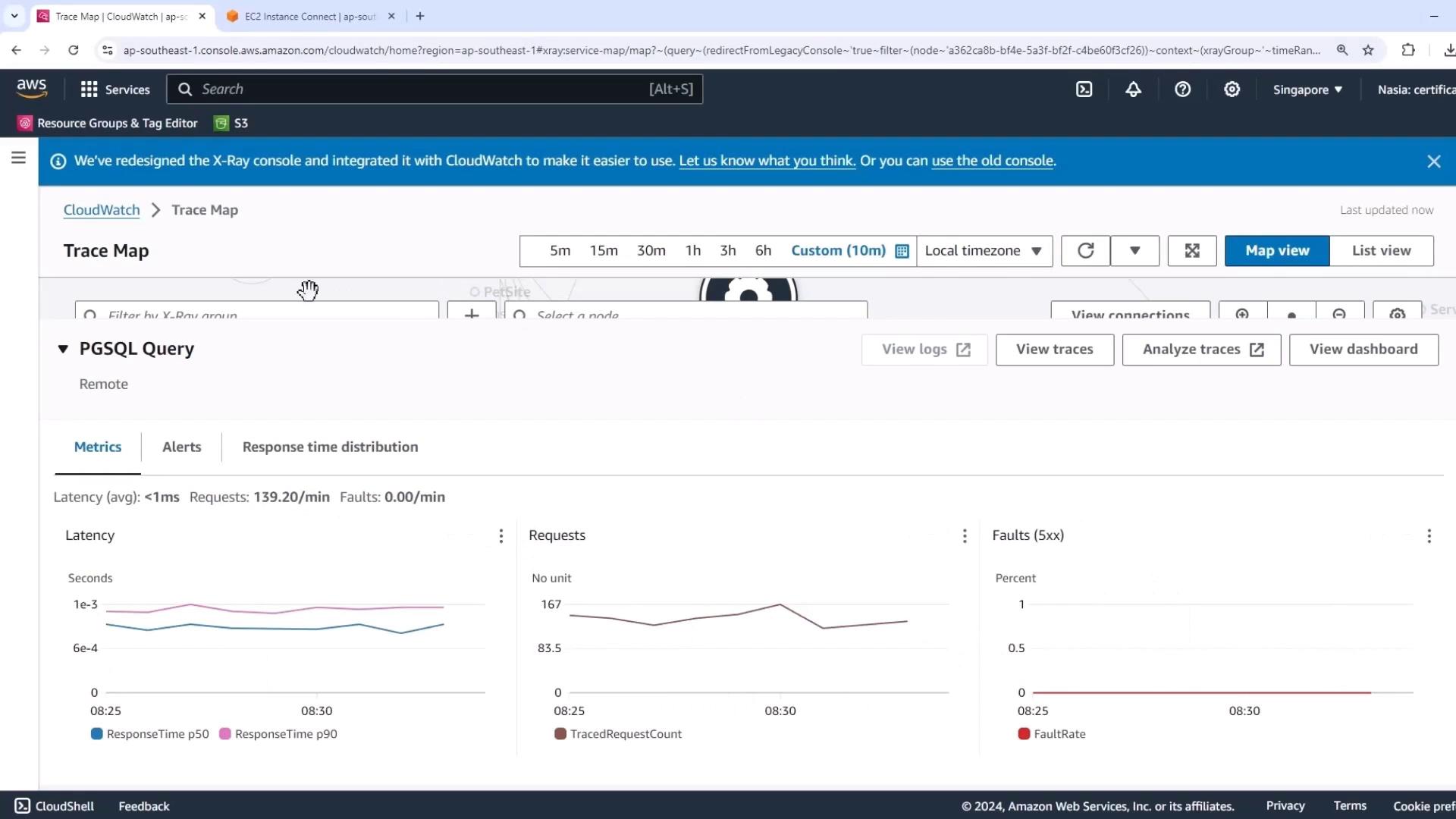Open Feedback in the footer
The height and width of the screenshot is (819, 1456).
[x=143, y=806]
